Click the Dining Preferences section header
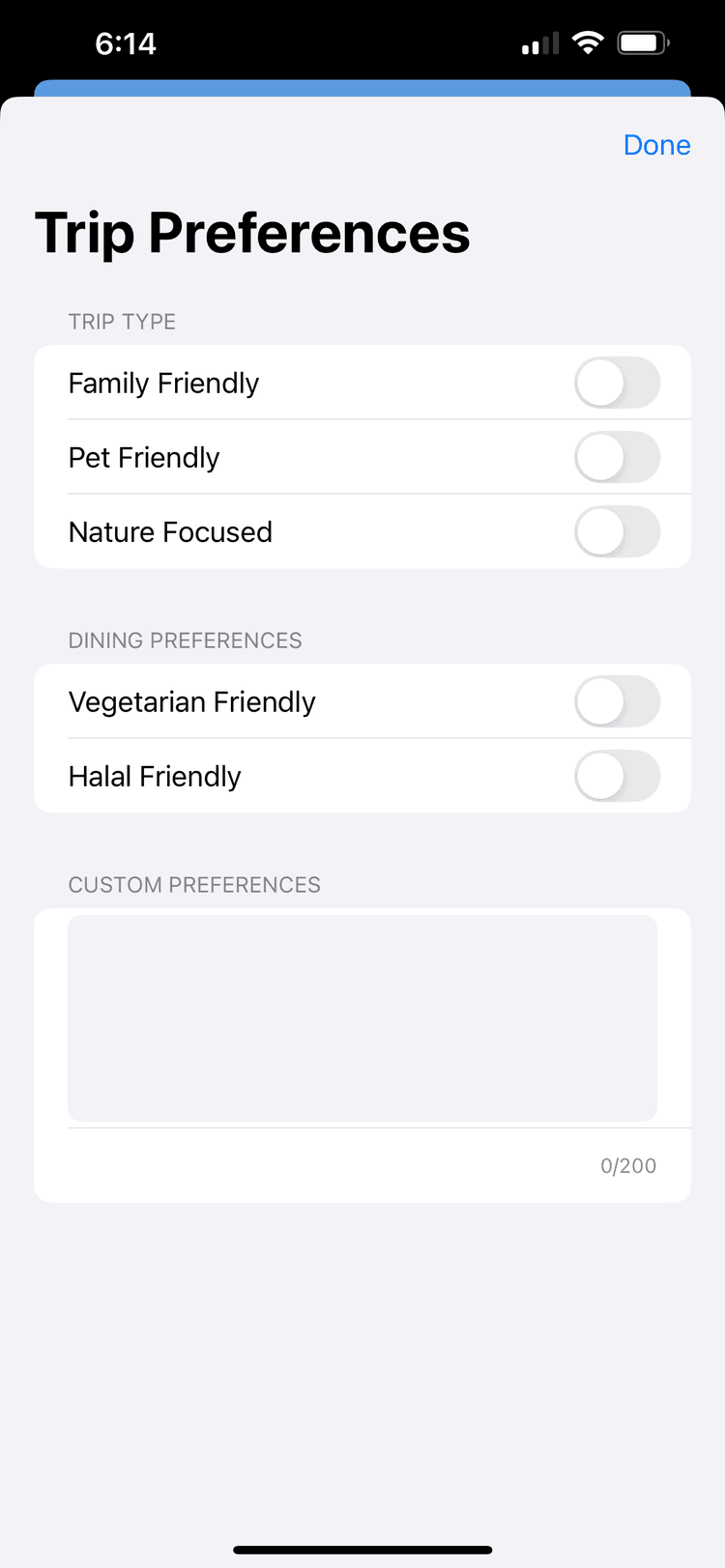Image resolution: width=725 pixels, height=1568 pixels. [185, 641]
